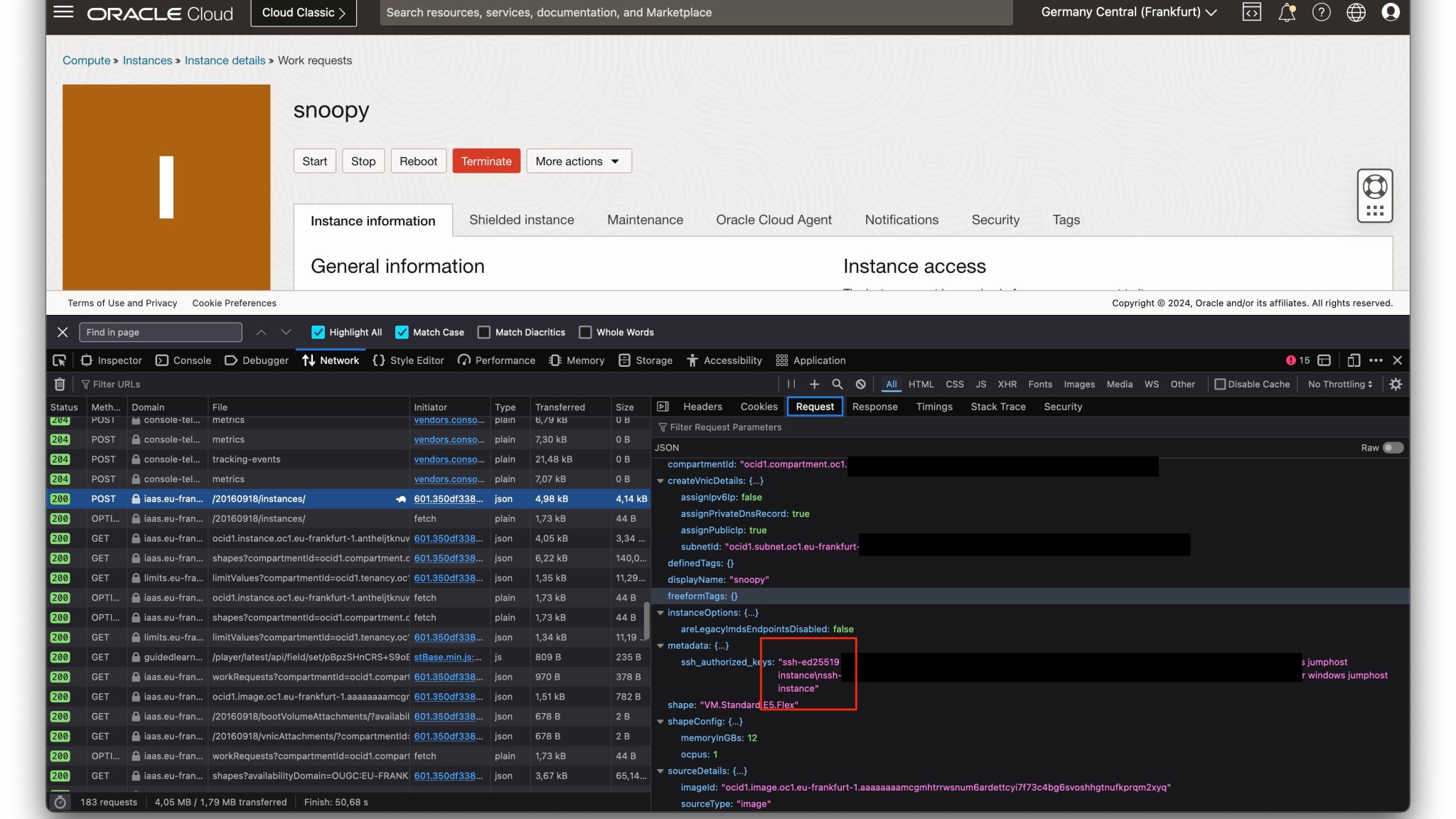Focus the Find in page field
Image resolution: width=1456 pixels, height=819 pixels.
[x=161, y=332]
